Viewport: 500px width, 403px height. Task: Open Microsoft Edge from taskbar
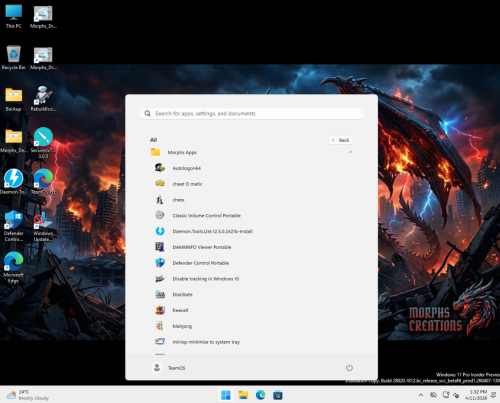point(260,395)
